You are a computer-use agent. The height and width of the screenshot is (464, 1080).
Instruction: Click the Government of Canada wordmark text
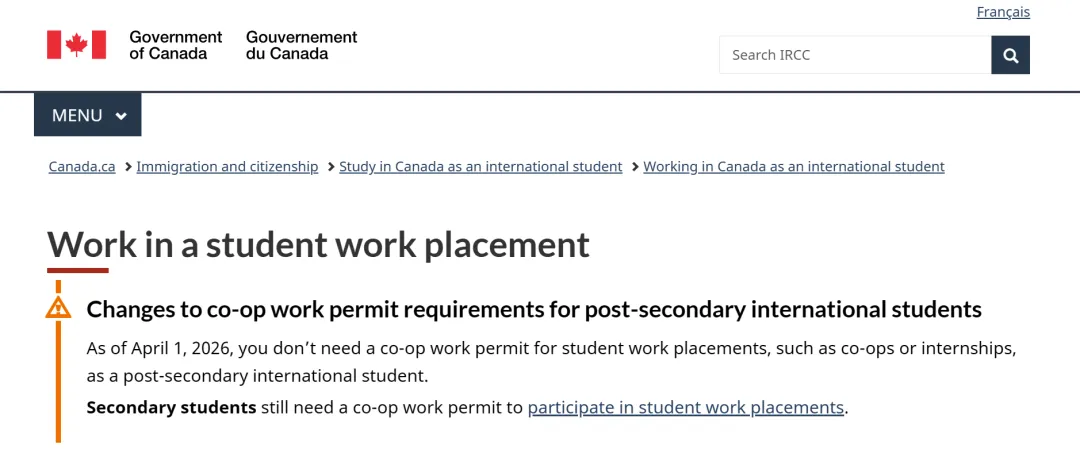(x=175, y=45)
